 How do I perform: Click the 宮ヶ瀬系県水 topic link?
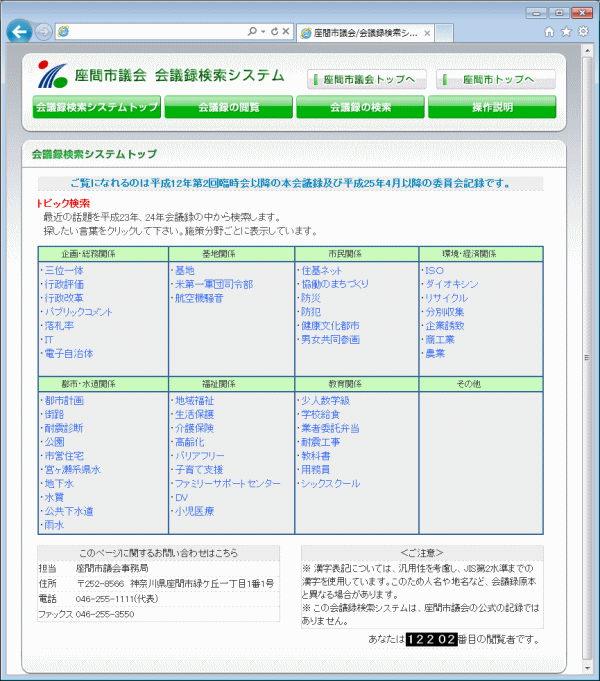point(73,469)
